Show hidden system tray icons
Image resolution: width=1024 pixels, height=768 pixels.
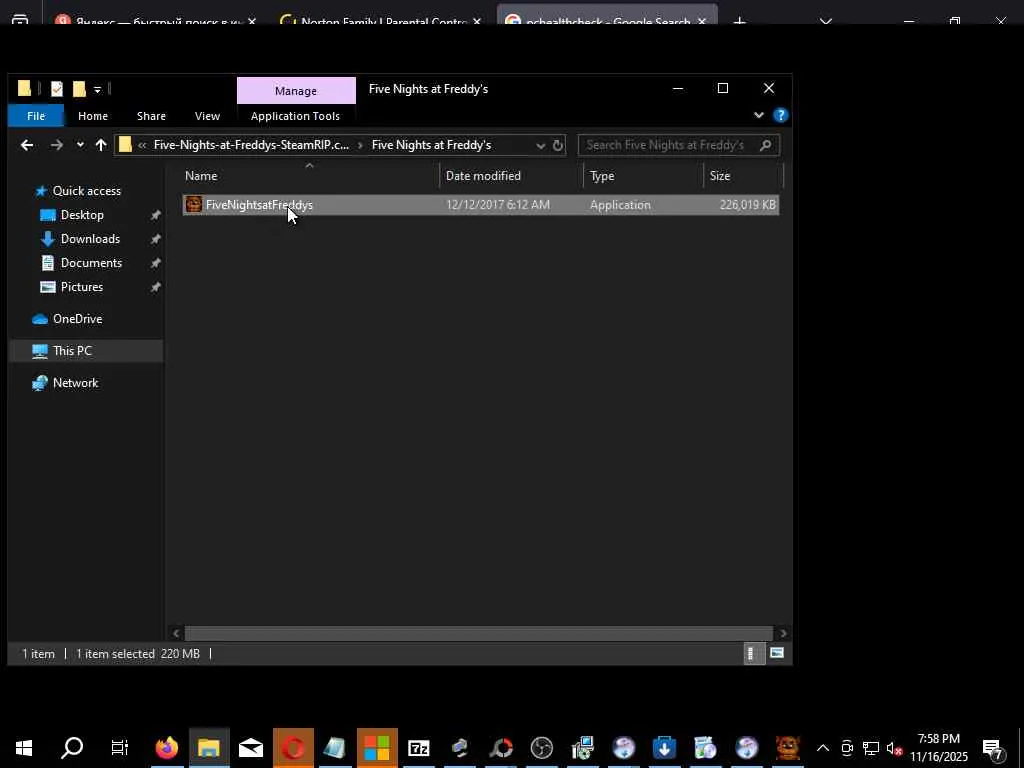823,748
